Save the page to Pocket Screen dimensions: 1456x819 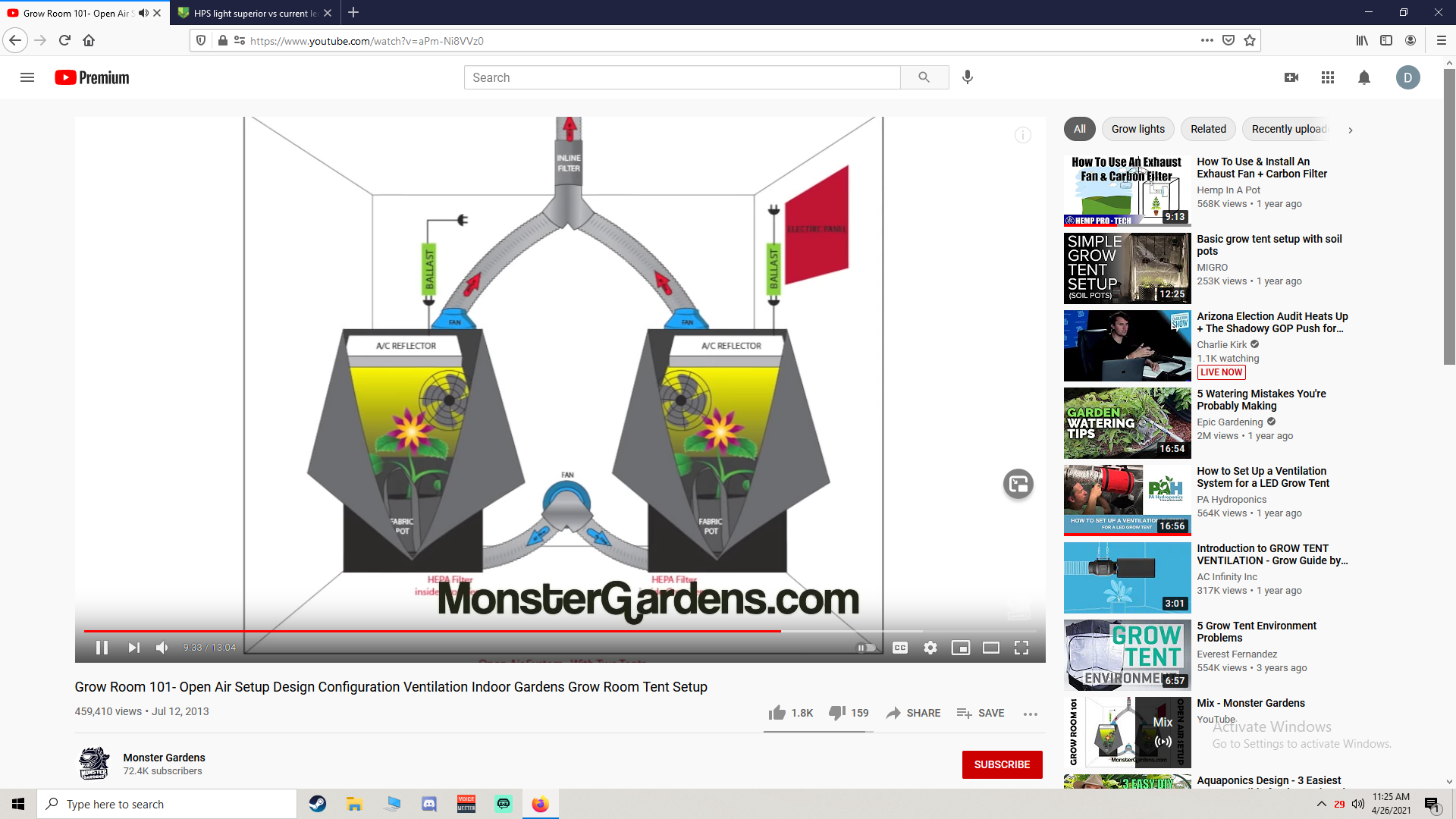click(x=1228, y=40)
